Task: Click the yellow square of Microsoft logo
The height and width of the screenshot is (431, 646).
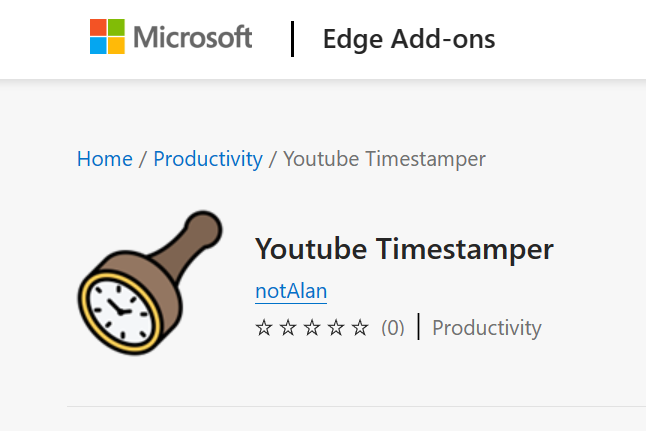Action: [x=116, y=45]
